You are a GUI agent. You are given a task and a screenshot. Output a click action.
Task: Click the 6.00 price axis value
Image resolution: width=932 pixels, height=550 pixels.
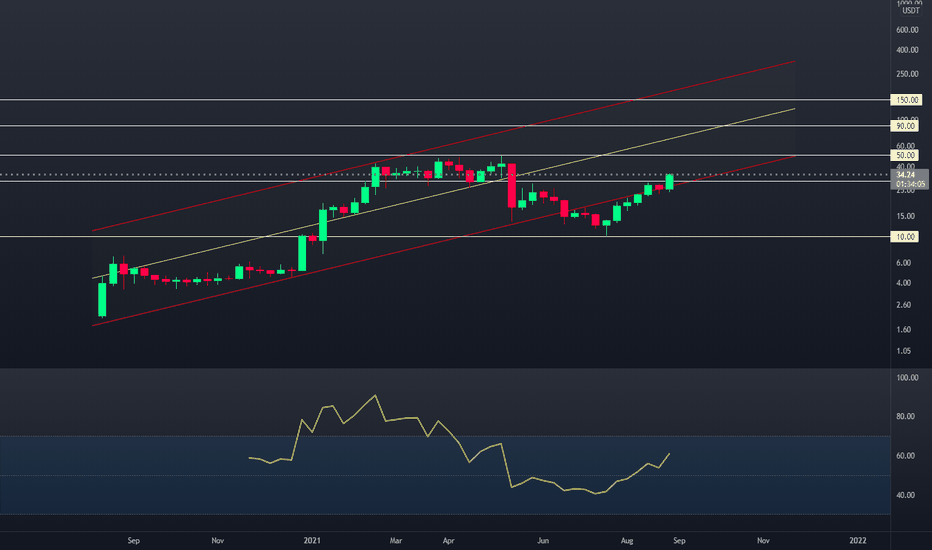(x=903, y=263)
